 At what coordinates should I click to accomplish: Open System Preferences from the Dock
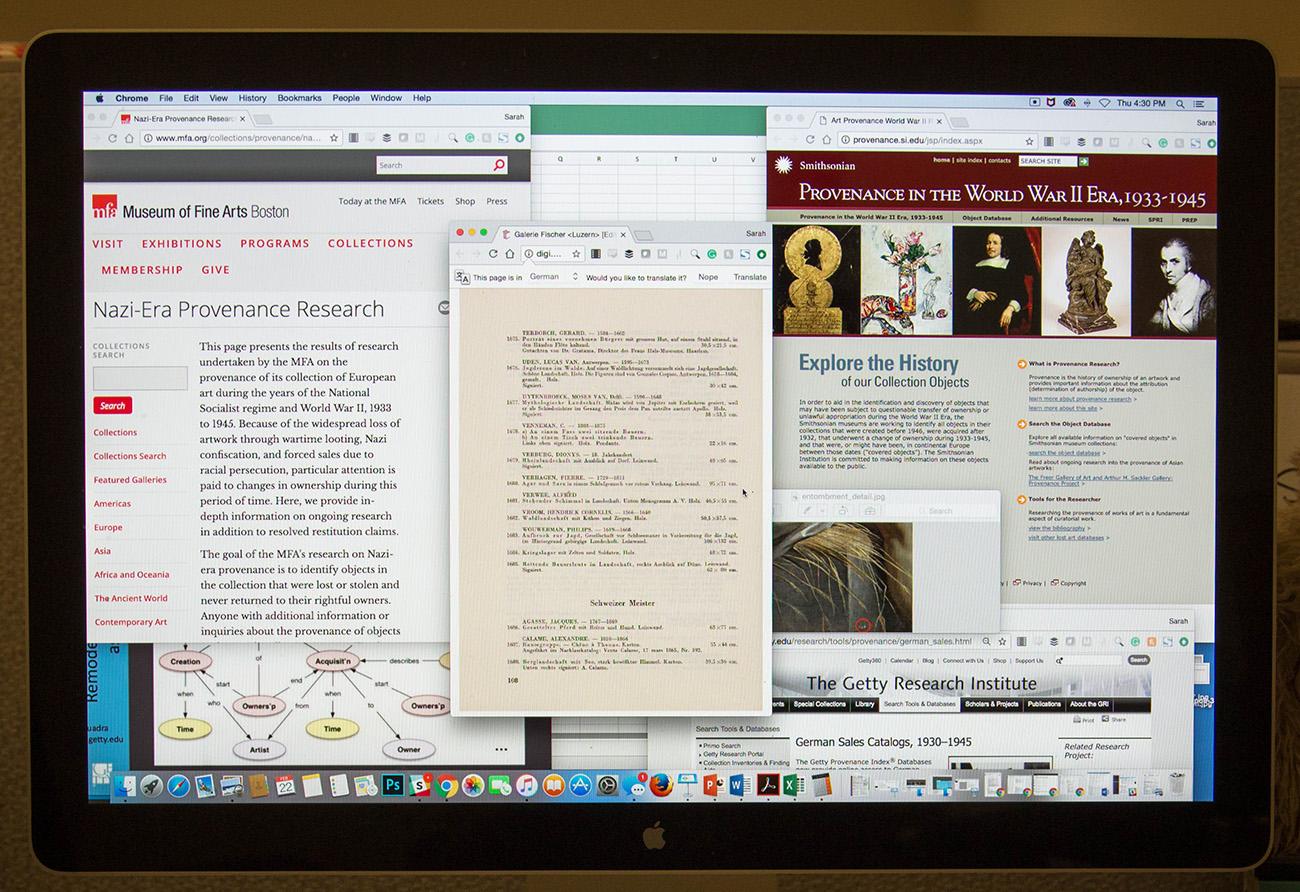607,786
